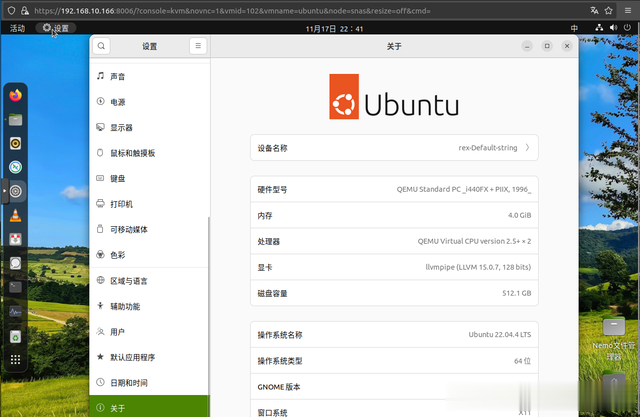The height and width of the screenshot is (417, 640).
Task: Open Firefox from the dock
Action: 16,95
